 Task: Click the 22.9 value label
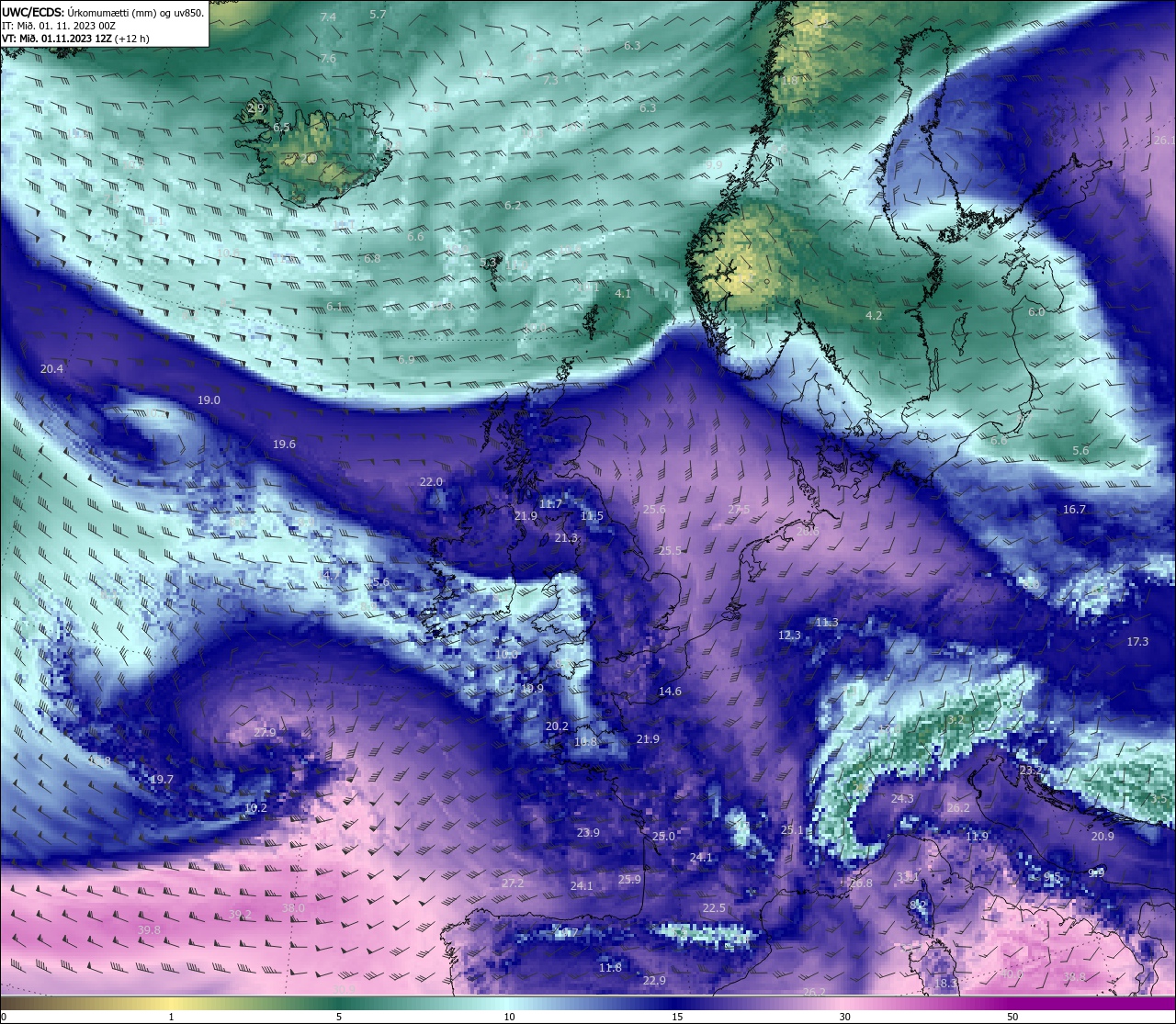click(x=654, y=981)
